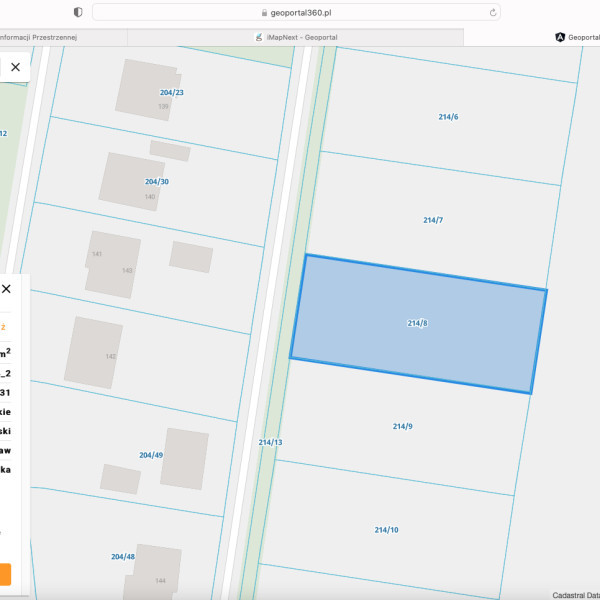The width and height of the screenshot is (600, 600).
Task: Click the geoportal360.pl address bar
Action: pos(296,13)
